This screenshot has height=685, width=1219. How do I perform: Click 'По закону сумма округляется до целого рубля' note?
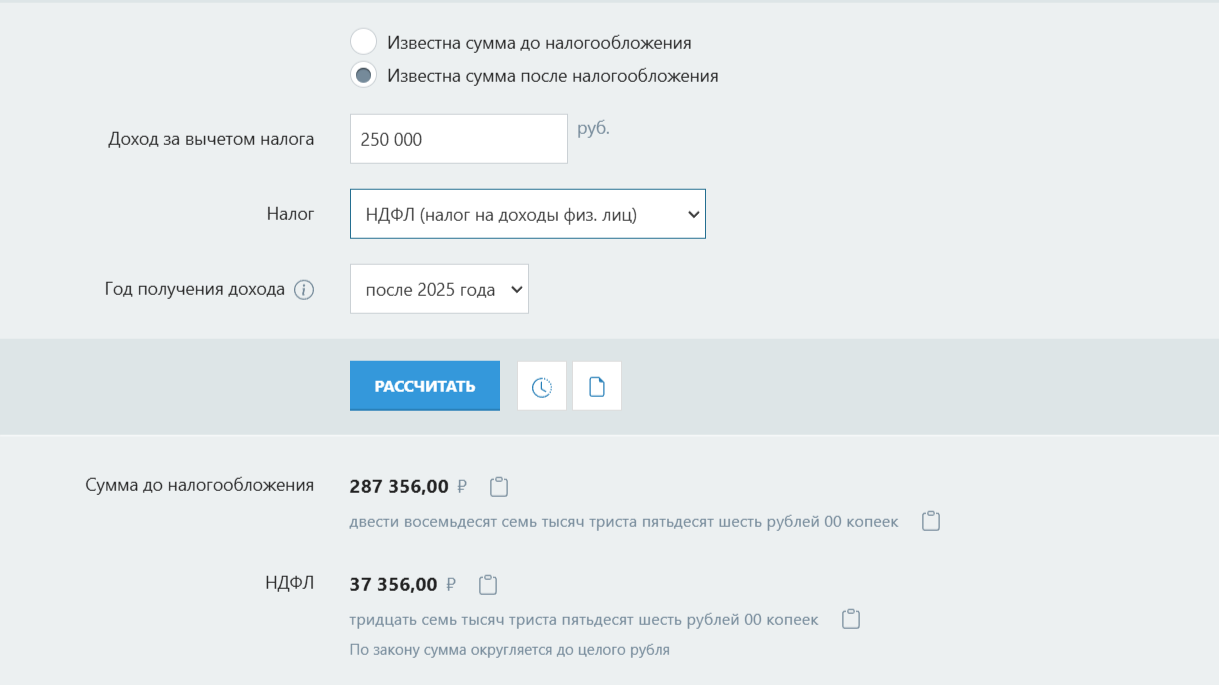[x=510, y=650]
